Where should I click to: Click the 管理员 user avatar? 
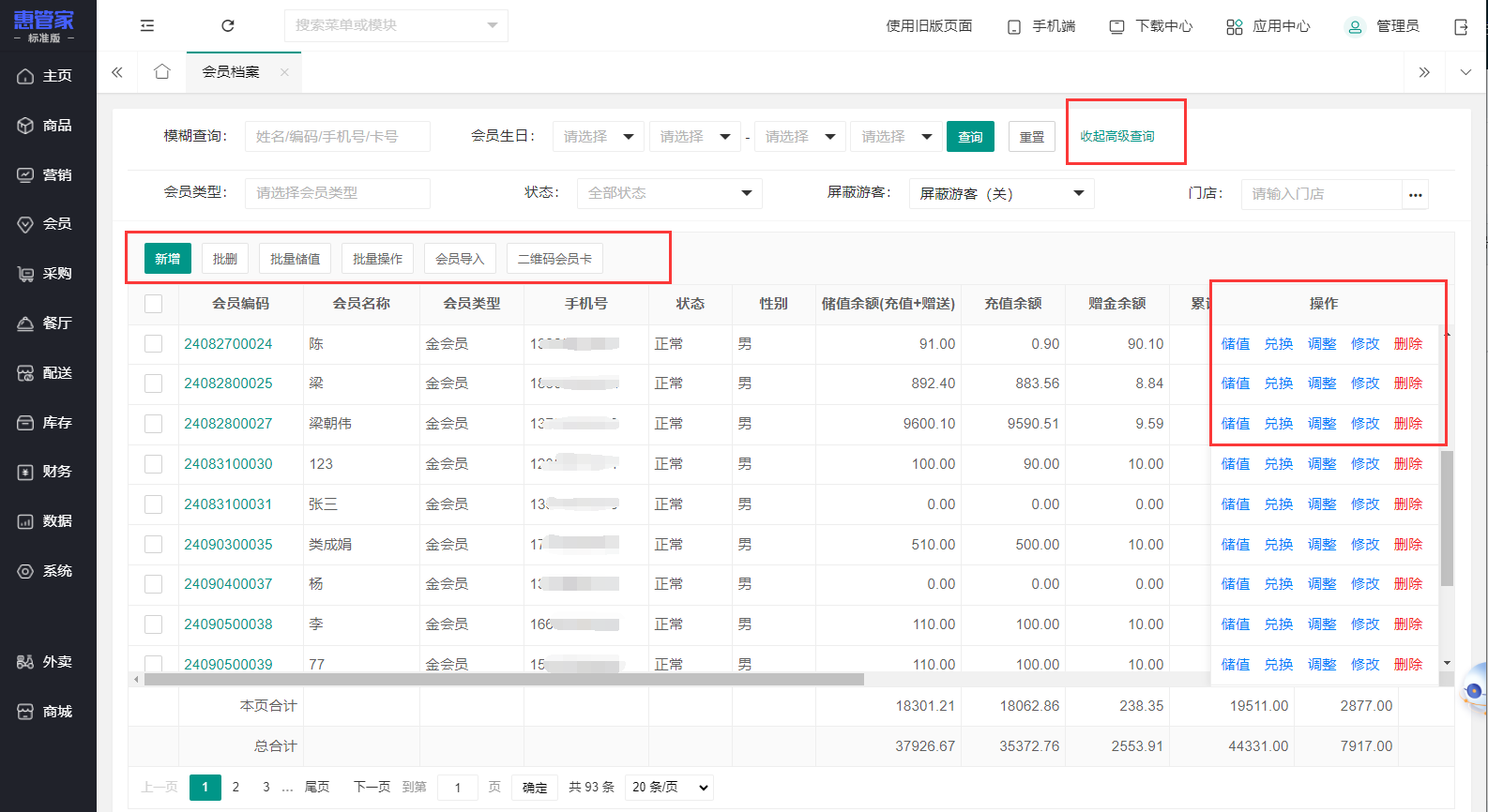[x=1355, y=26]
